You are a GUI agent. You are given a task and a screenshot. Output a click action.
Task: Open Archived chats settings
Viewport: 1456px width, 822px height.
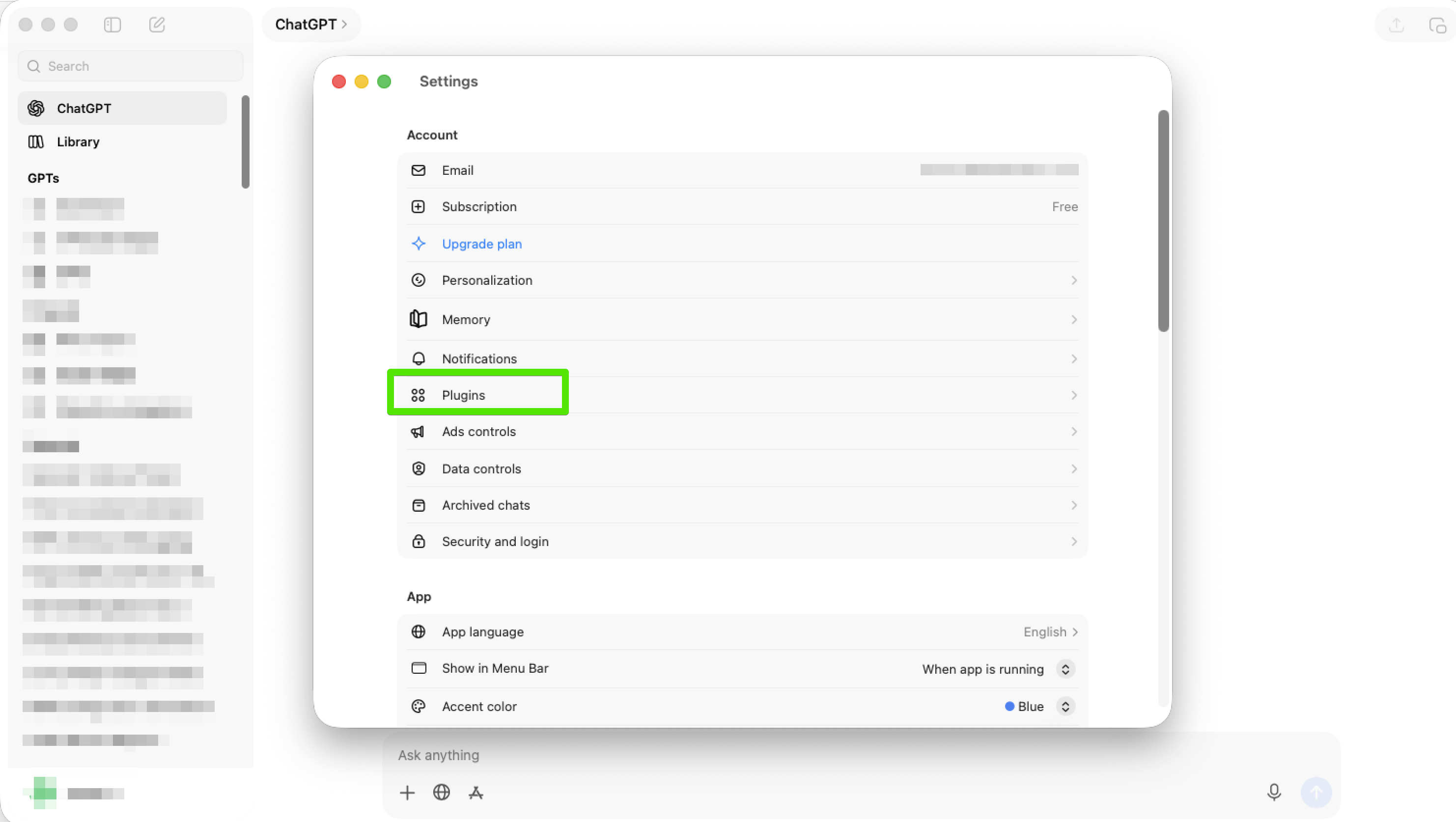click(742, 505)
